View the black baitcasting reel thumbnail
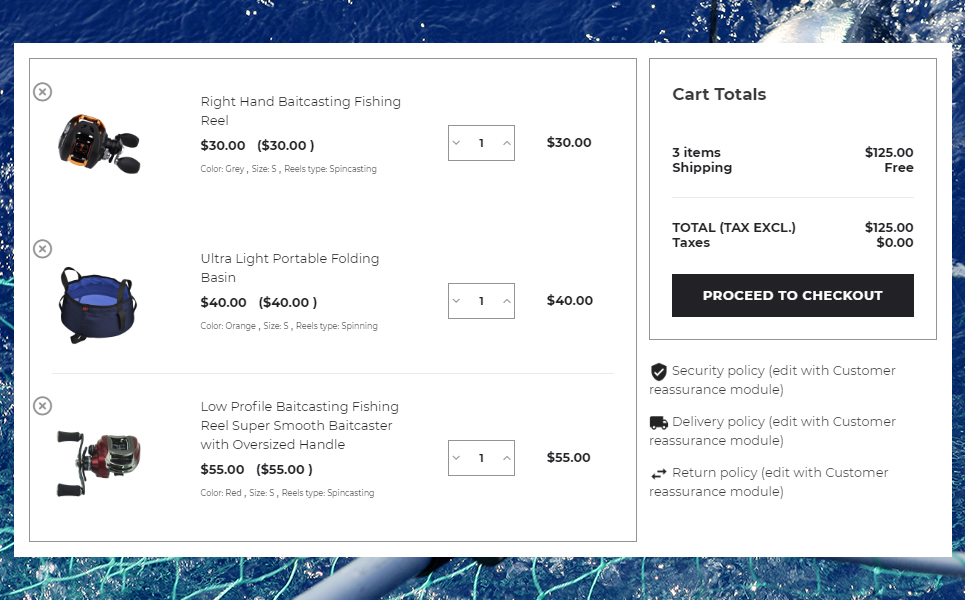This screenshot has height=600, width=965. 99,143
